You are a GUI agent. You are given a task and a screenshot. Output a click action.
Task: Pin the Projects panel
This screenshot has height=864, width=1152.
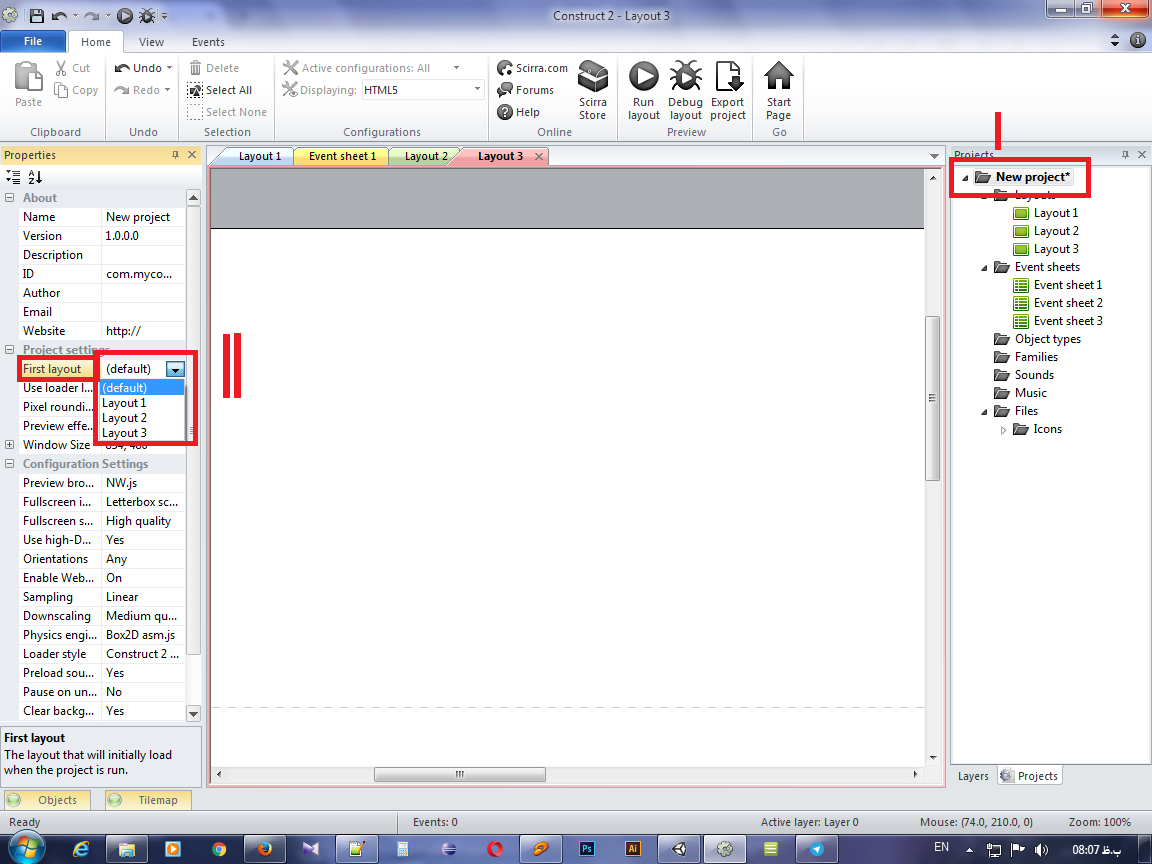pos(1125,154)
